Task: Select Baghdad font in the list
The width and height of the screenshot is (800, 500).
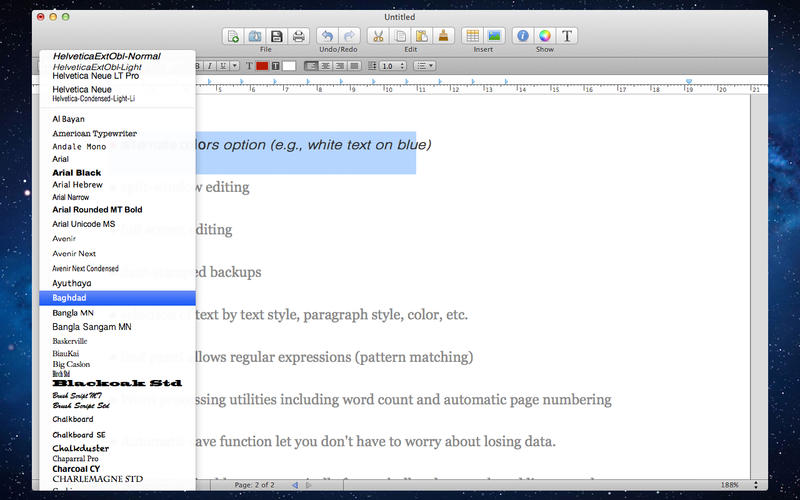Action: [x=117, y=298]
